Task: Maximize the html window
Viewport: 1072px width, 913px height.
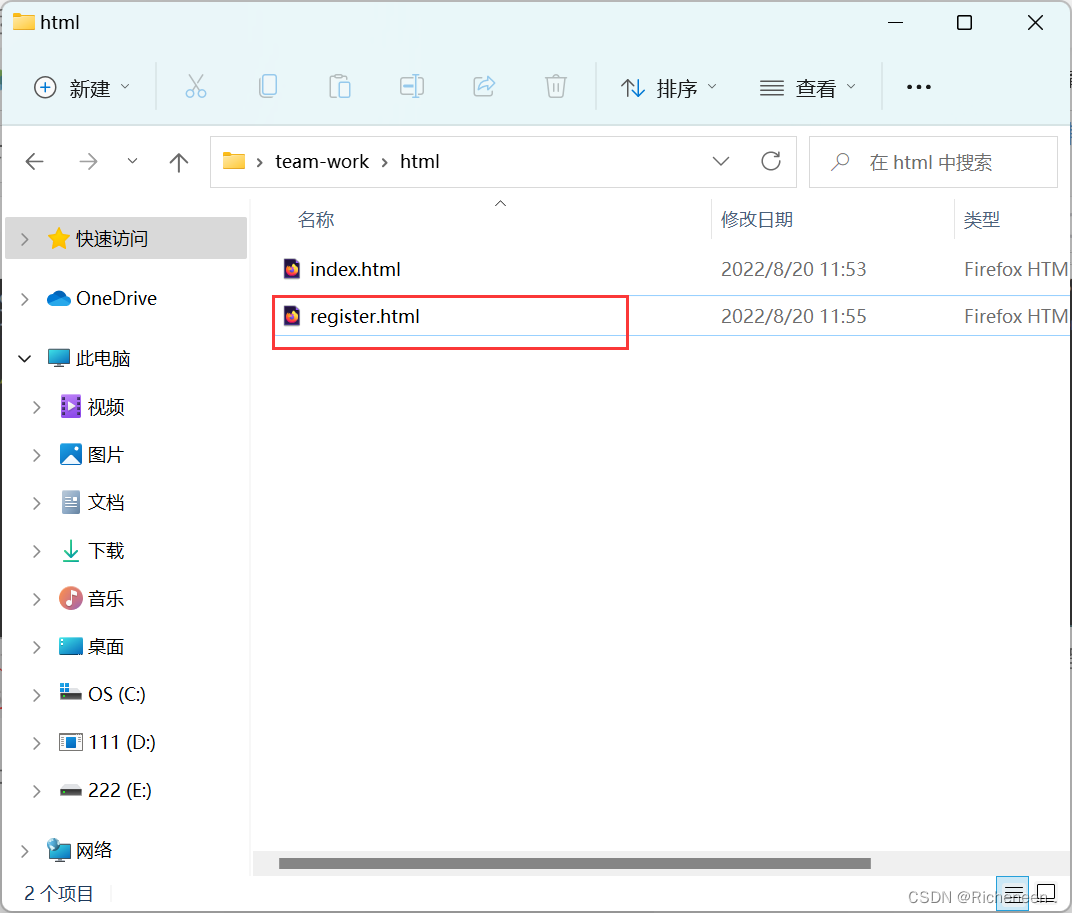Action: point(964,23)
